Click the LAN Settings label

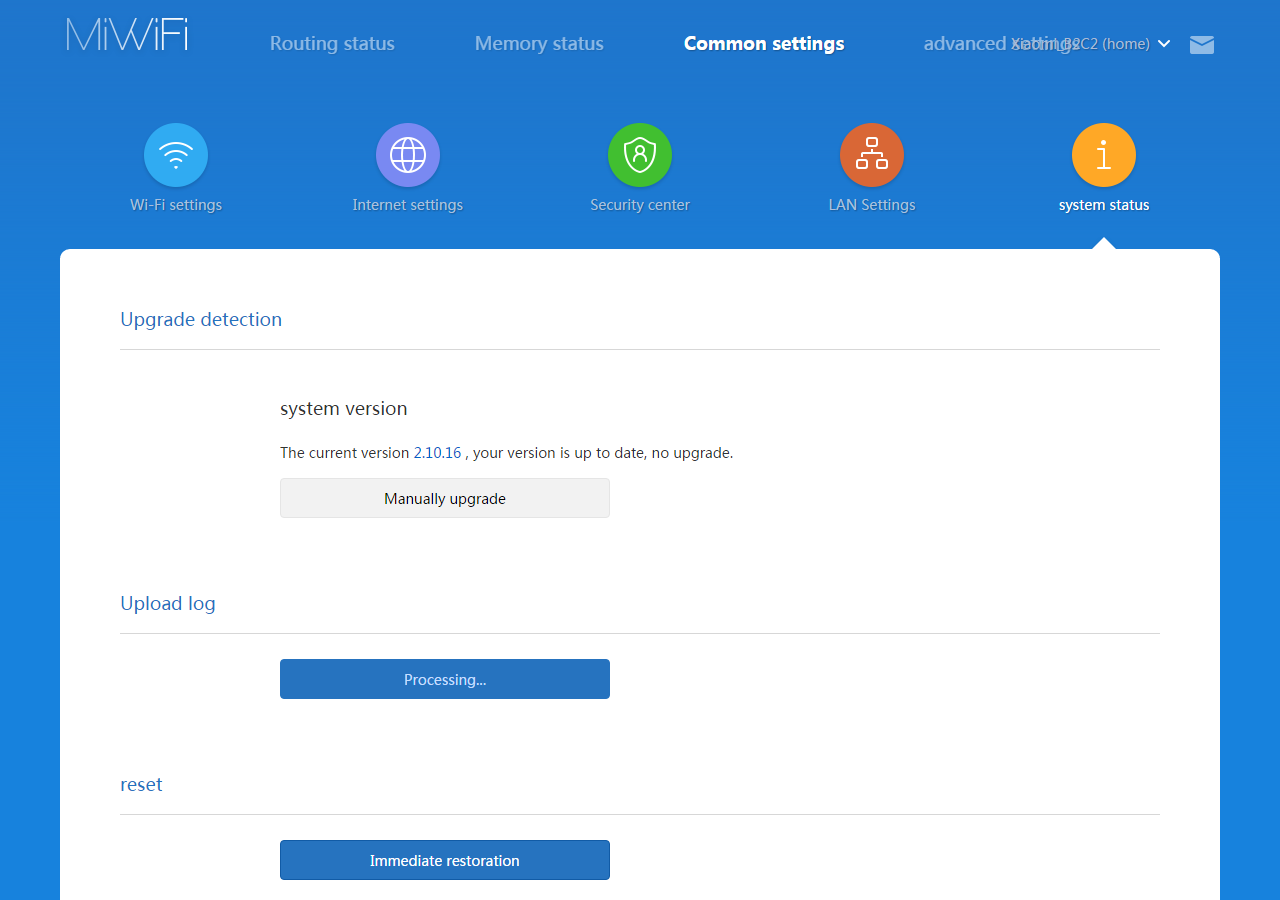pos(872,205)
